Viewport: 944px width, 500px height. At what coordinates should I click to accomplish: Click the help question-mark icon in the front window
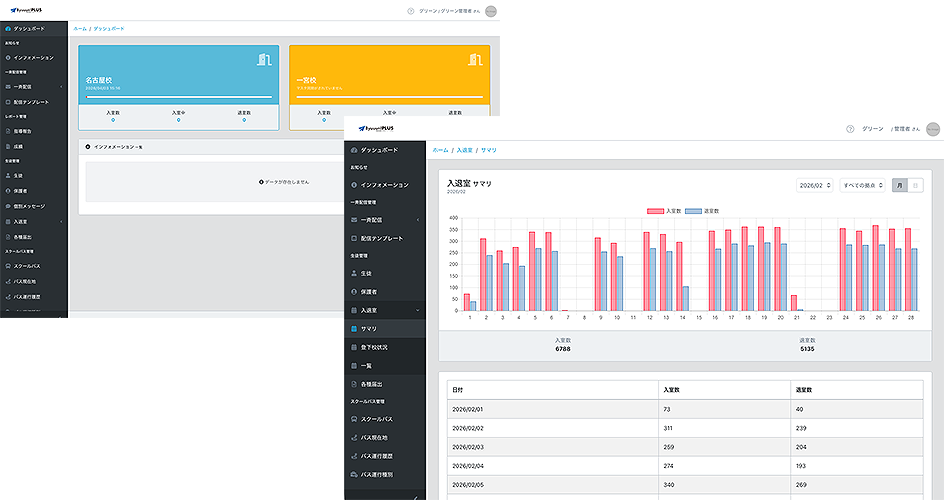click(850, 129)
